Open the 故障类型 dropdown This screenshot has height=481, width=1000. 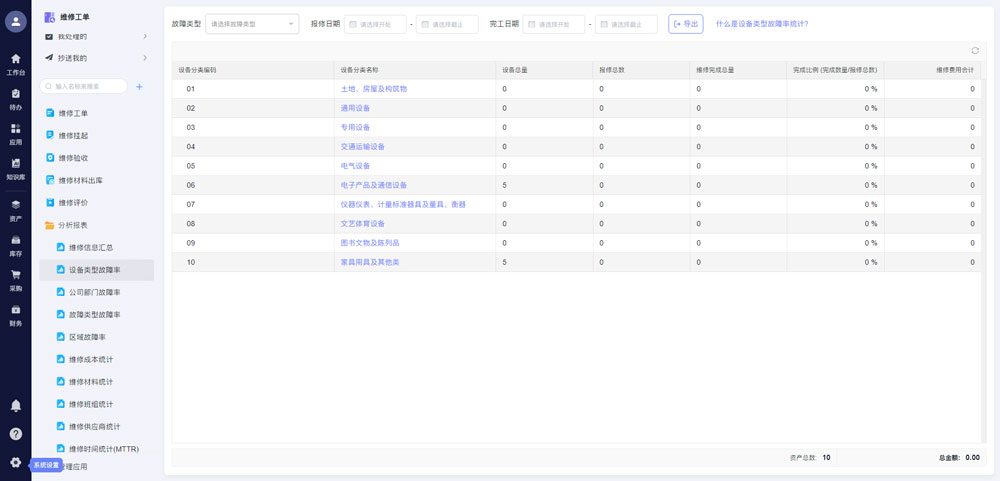[x=251, y=24]
